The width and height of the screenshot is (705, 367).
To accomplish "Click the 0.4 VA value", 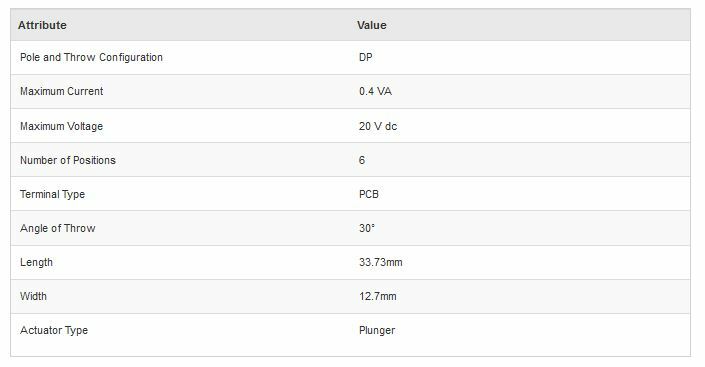I will pyautogui.click(x=375, y=91).
